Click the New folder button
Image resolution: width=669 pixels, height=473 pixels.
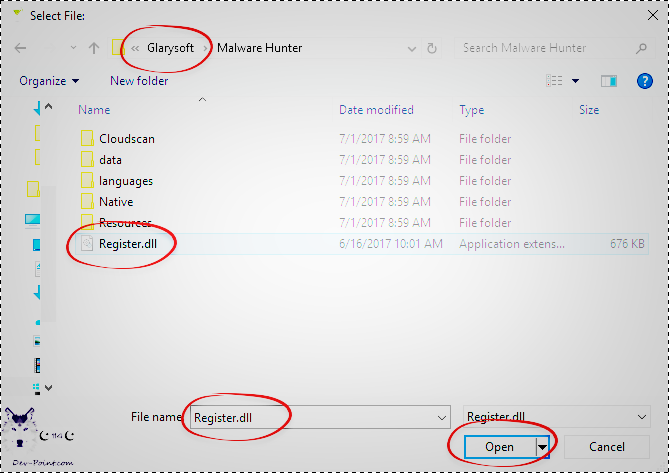pyautogui.click(x=139, y=81)
